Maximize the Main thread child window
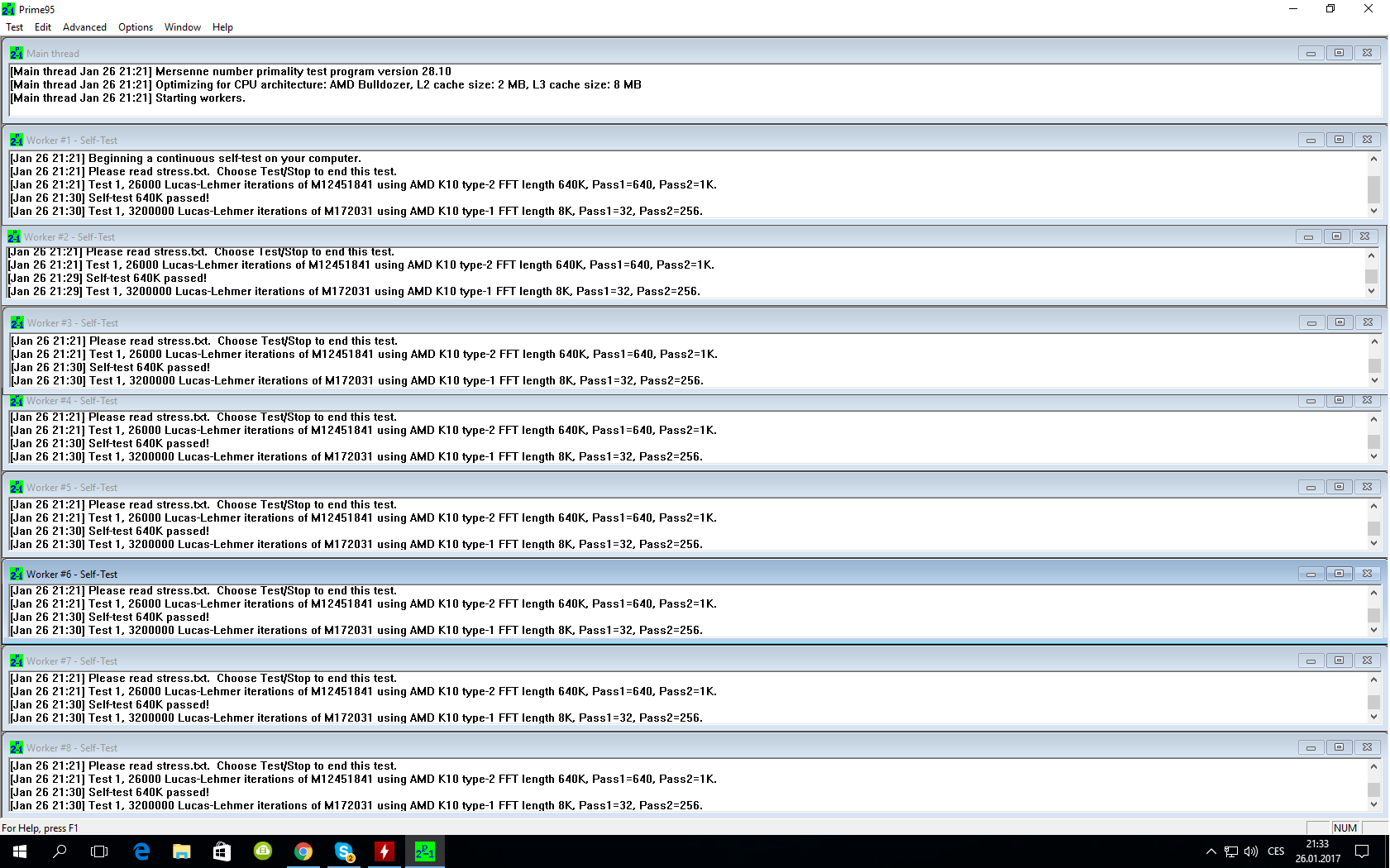 1339,53
